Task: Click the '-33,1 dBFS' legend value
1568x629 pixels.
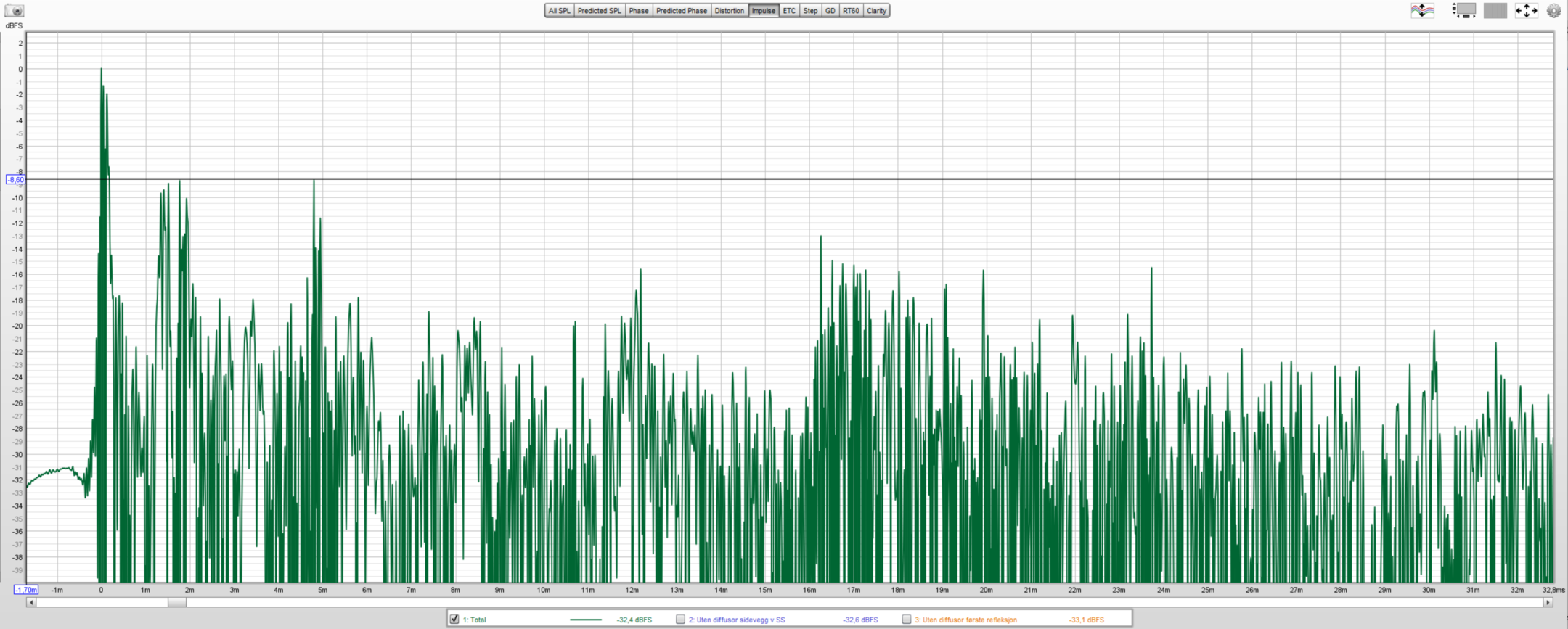Action: tap(1086, 620)
